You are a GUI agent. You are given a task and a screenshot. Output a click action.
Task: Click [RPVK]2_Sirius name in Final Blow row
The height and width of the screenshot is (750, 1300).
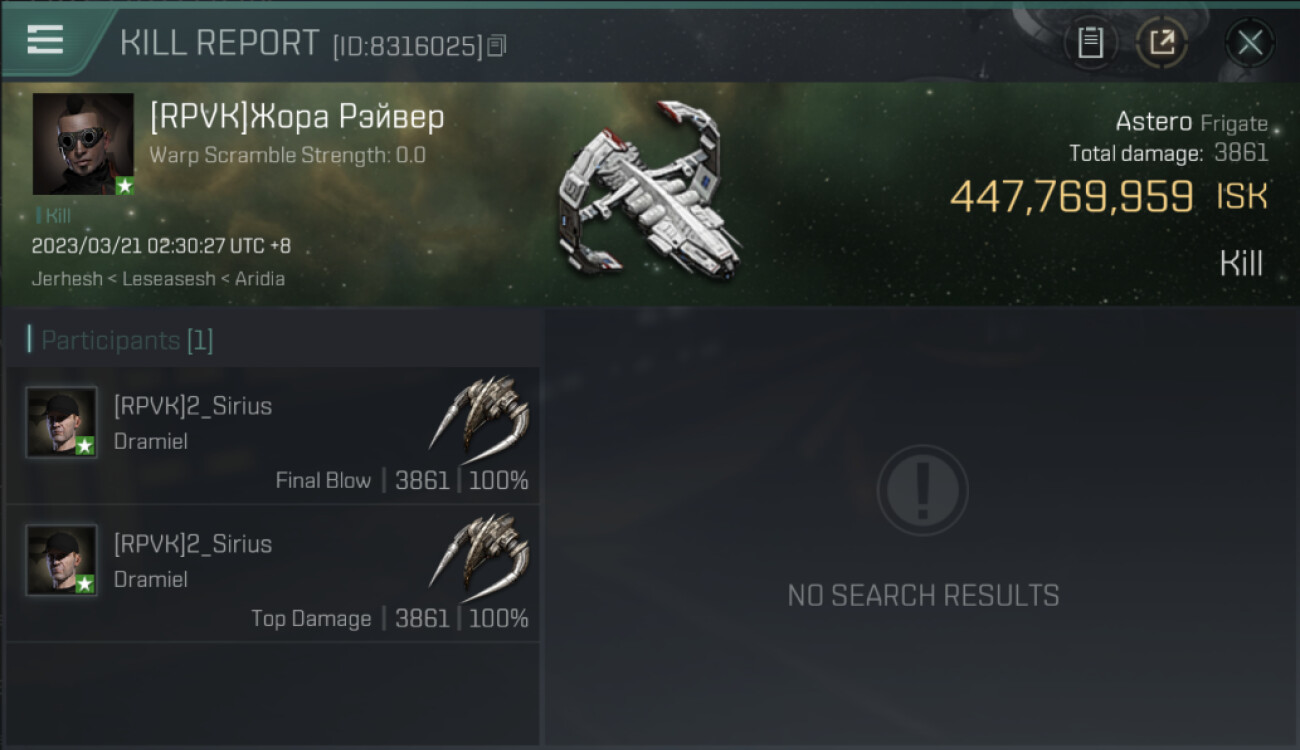coord(193,406)
